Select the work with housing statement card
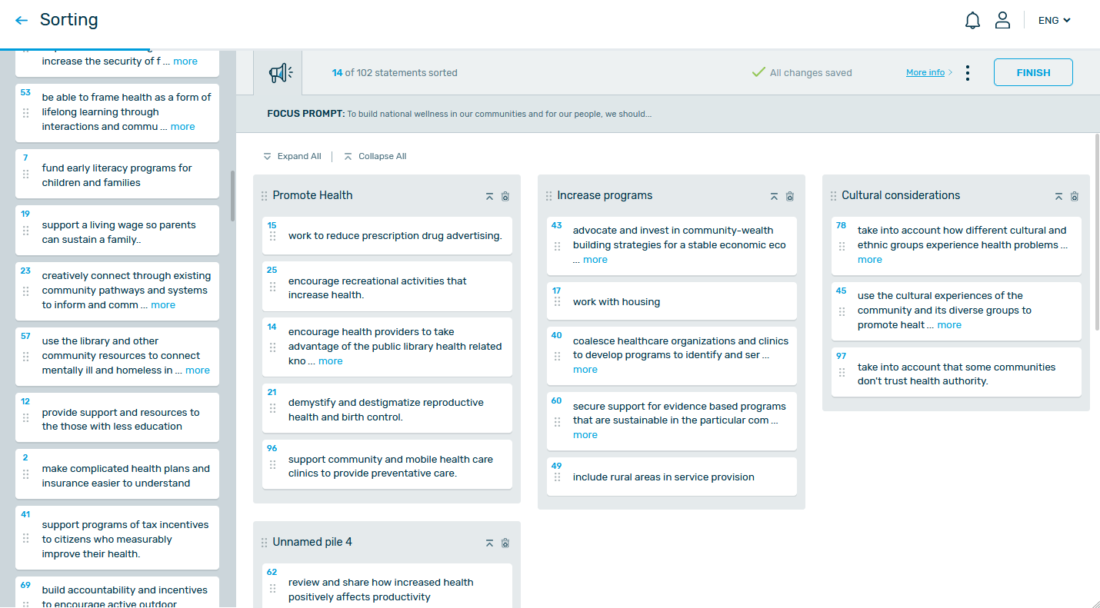 tap(671, 301)
